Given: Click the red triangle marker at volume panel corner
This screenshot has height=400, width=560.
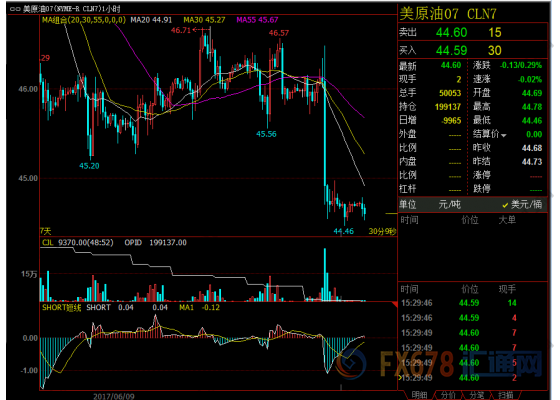Looking at the screenshot, I should pos(395,304).
